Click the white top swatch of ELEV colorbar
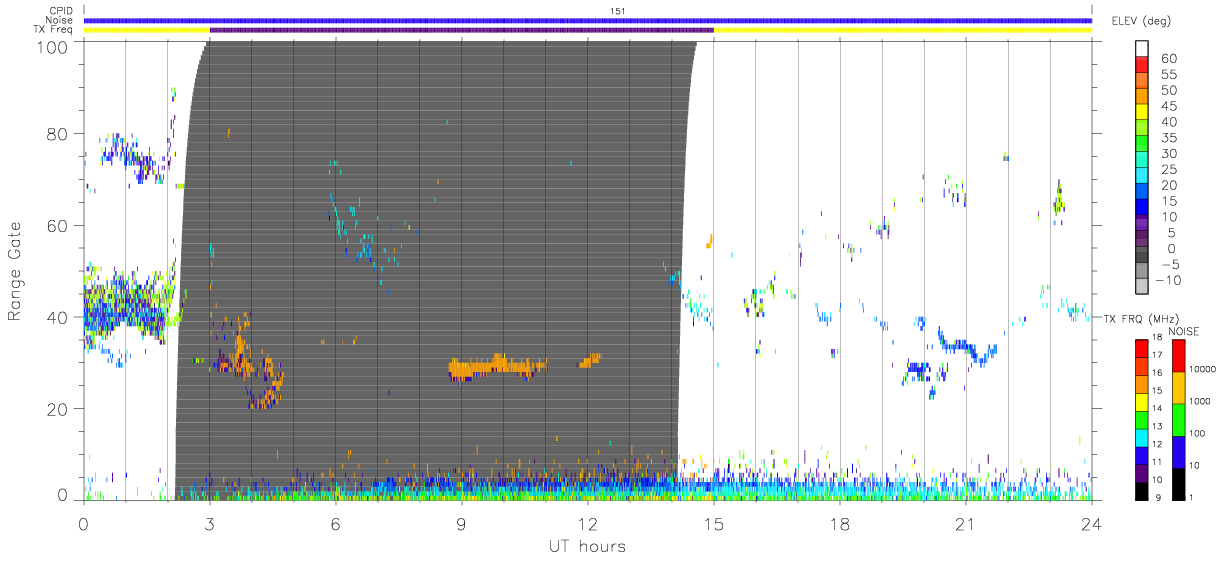The width and height of the screenshot is (1228, 567). point(1141,48)
